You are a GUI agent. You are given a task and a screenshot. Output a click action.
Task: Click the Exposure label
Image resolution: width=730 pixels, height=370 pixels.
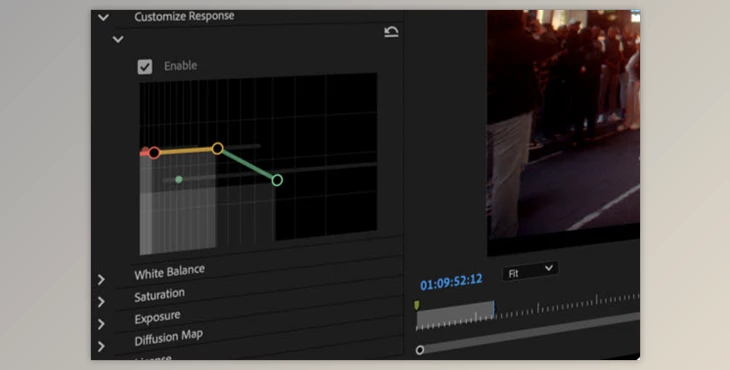coord(157,317)
